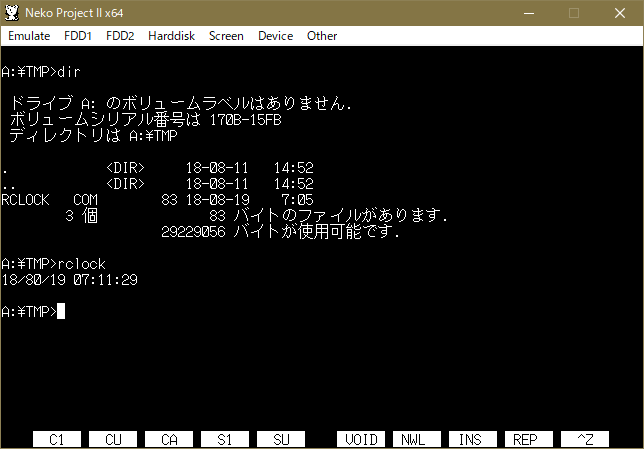Click the serial number 170B-15FB

click(x=246, y=120)
